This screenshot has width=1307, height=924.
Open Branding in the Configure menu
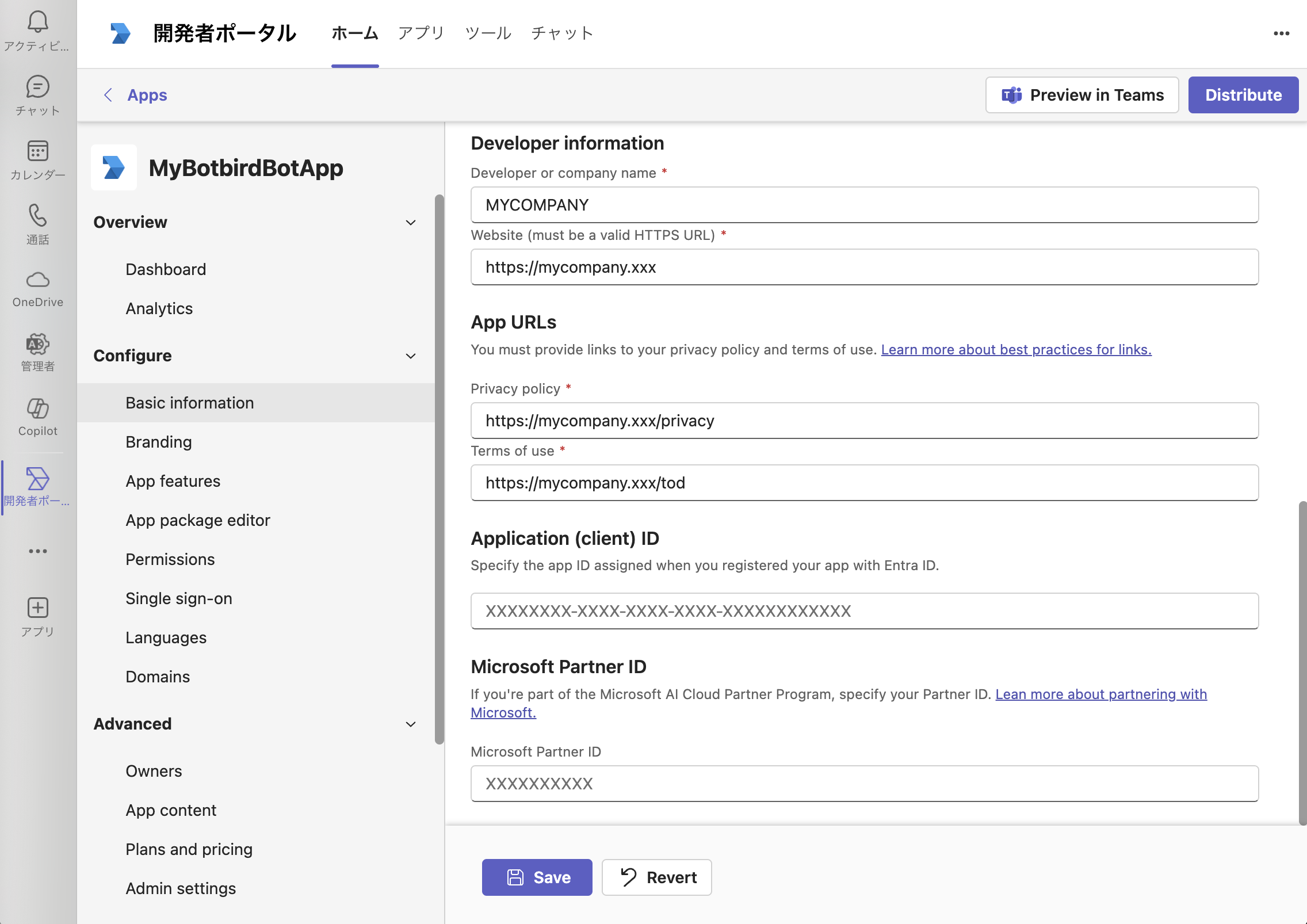point(159,442)
